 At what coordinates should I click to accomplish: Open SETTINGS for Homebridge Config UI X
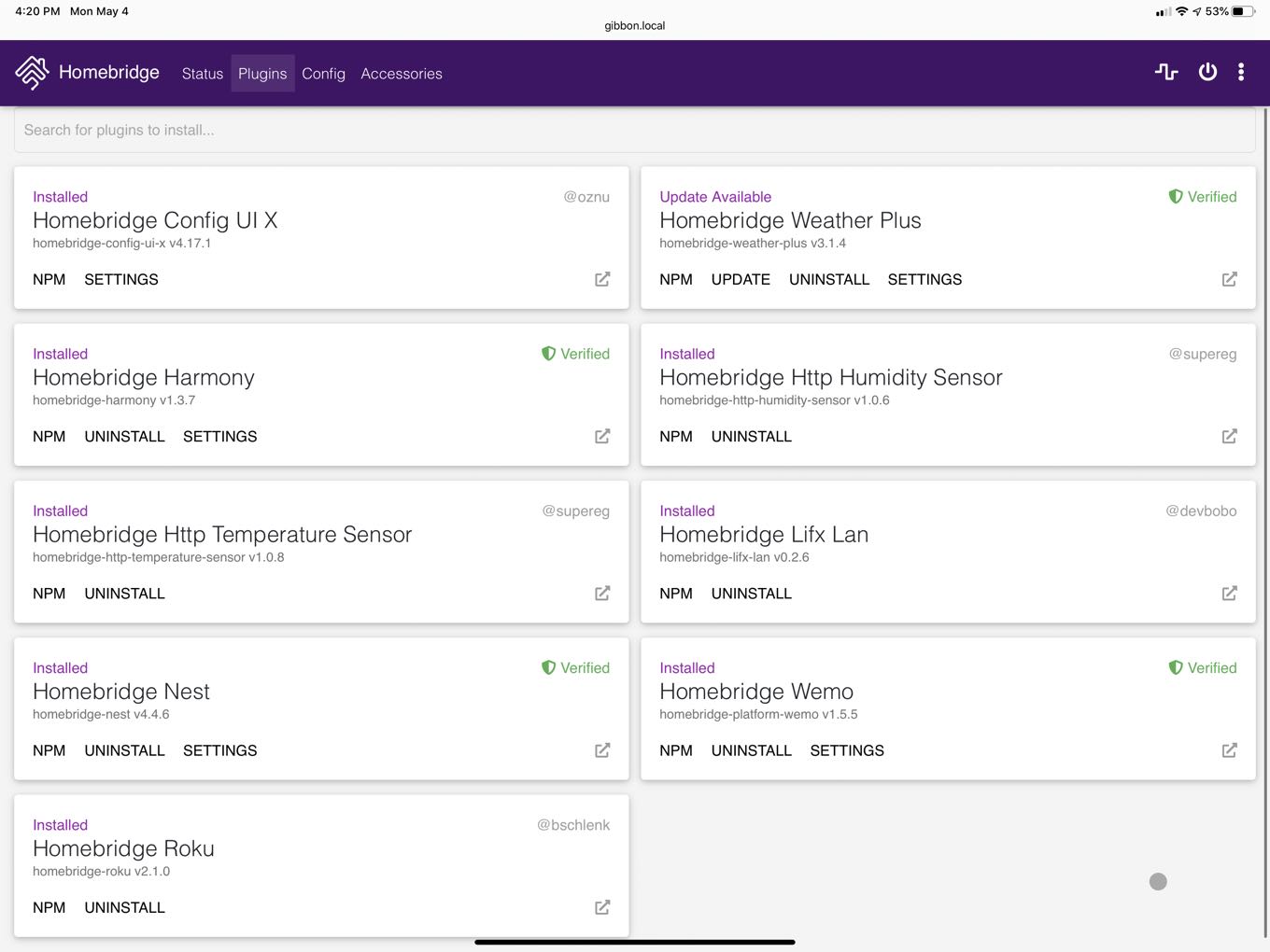click(x=121, y=279)
